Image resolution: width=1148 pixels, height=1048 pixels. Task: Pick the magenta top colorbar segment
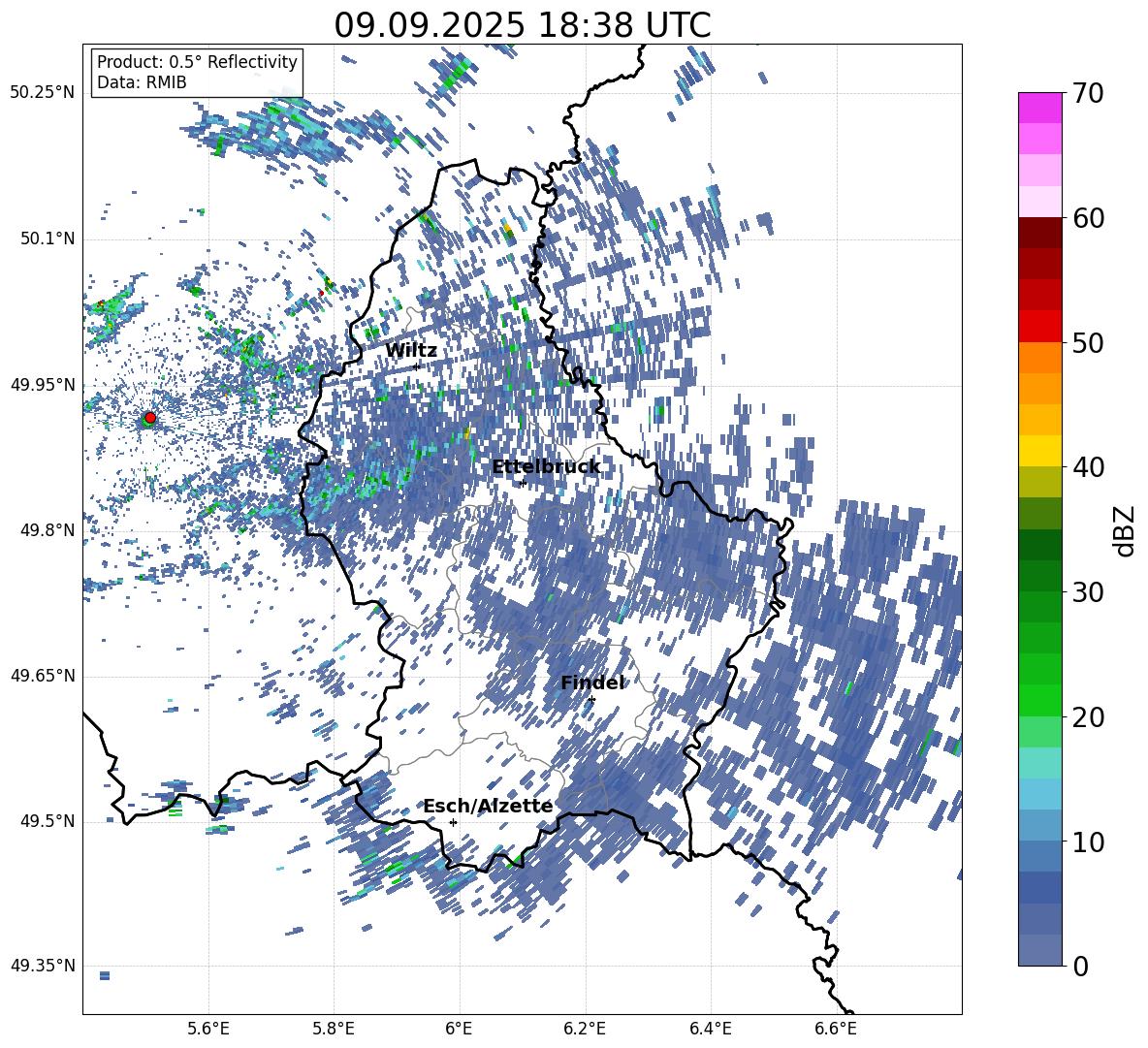click(x=1039, y=108)
